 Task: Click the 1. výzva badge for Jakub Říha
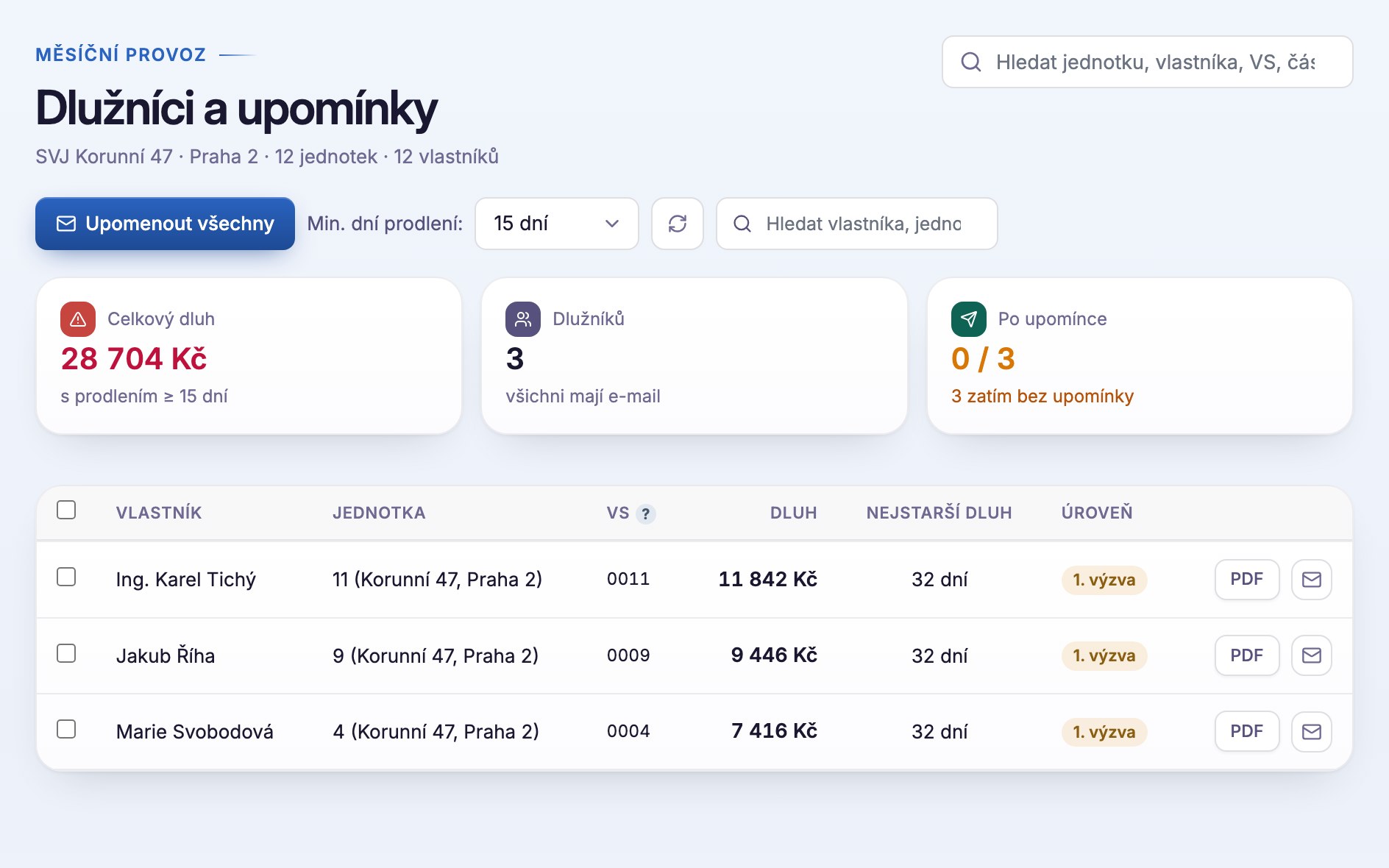(x=1104, y=655)
